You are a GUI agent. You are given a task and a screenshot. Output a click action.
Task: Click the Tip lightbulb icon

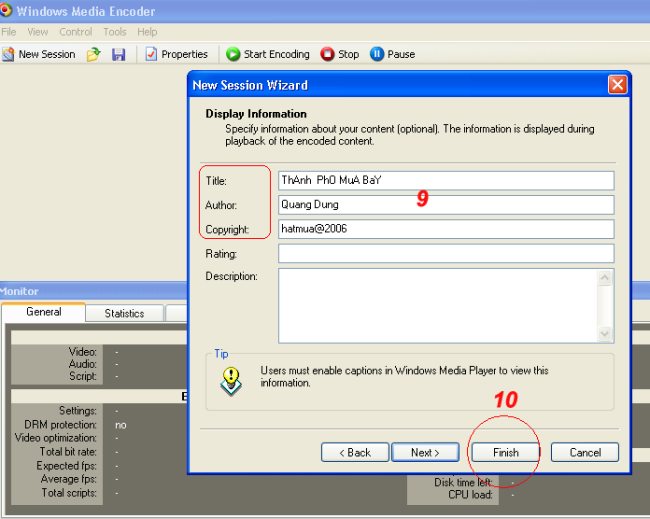(233, 378)
